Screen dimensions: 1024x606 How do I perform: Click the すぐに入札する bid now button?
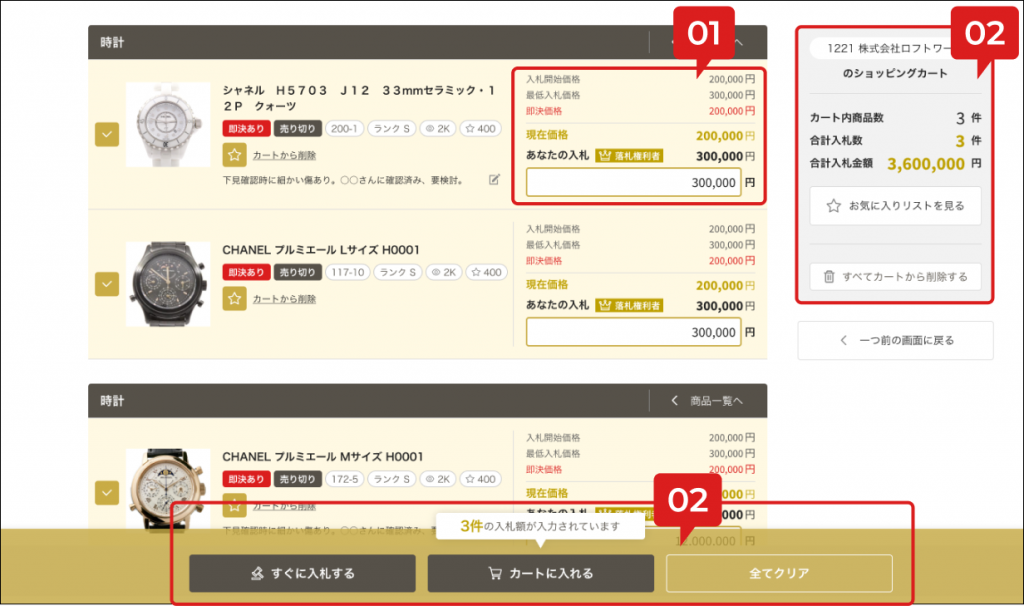[302, 573]
